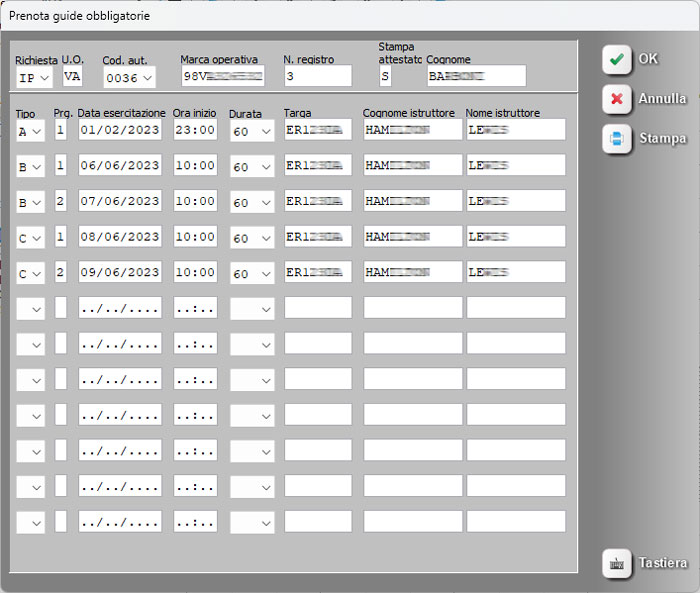700x593 pixels.
Task: Click the Marca operativa input field
Action: [222, 76]
